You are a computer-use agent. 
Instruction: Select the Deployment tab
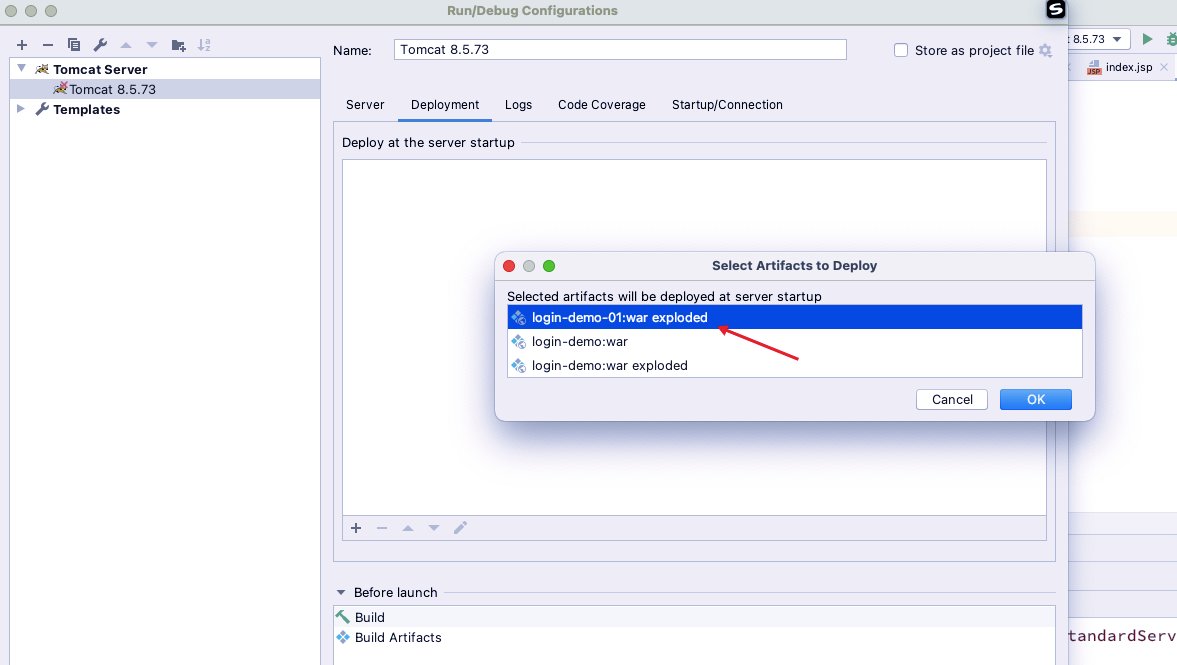(444, 105)
